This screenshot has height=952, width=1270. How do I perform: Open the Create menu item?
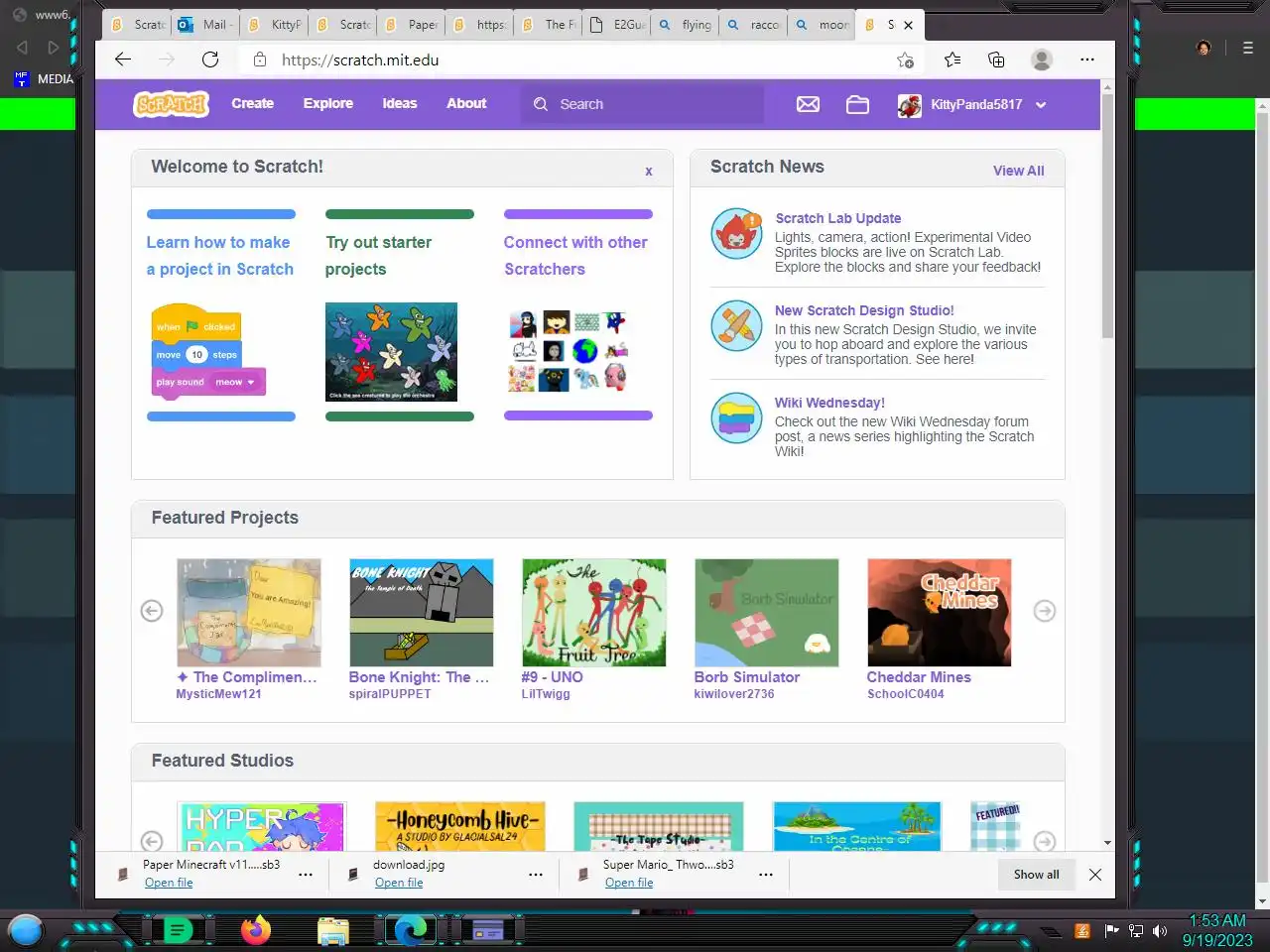tap(252, 103)
